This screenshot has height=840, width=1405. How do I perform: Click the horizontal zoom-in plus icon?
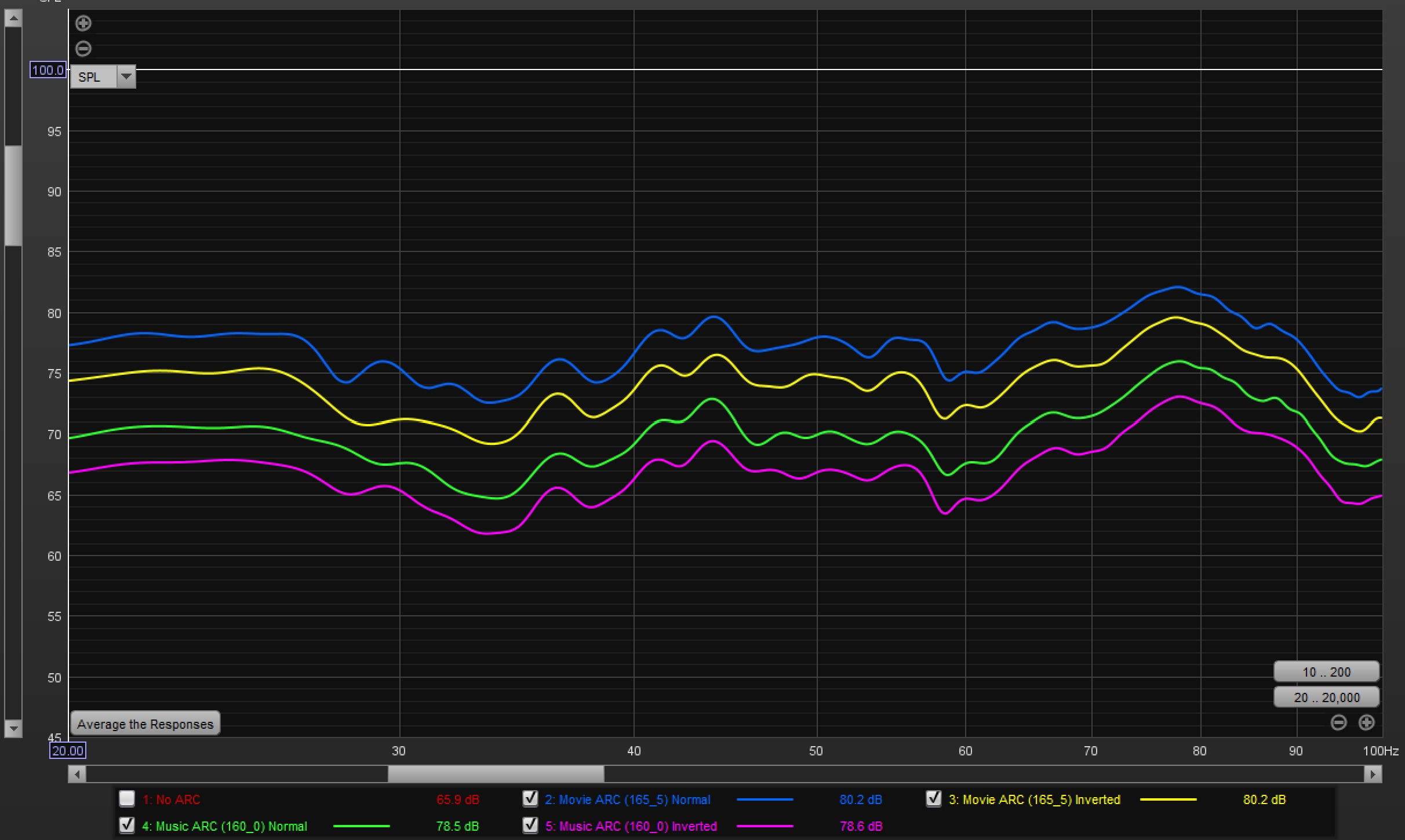click(1366, 722)
